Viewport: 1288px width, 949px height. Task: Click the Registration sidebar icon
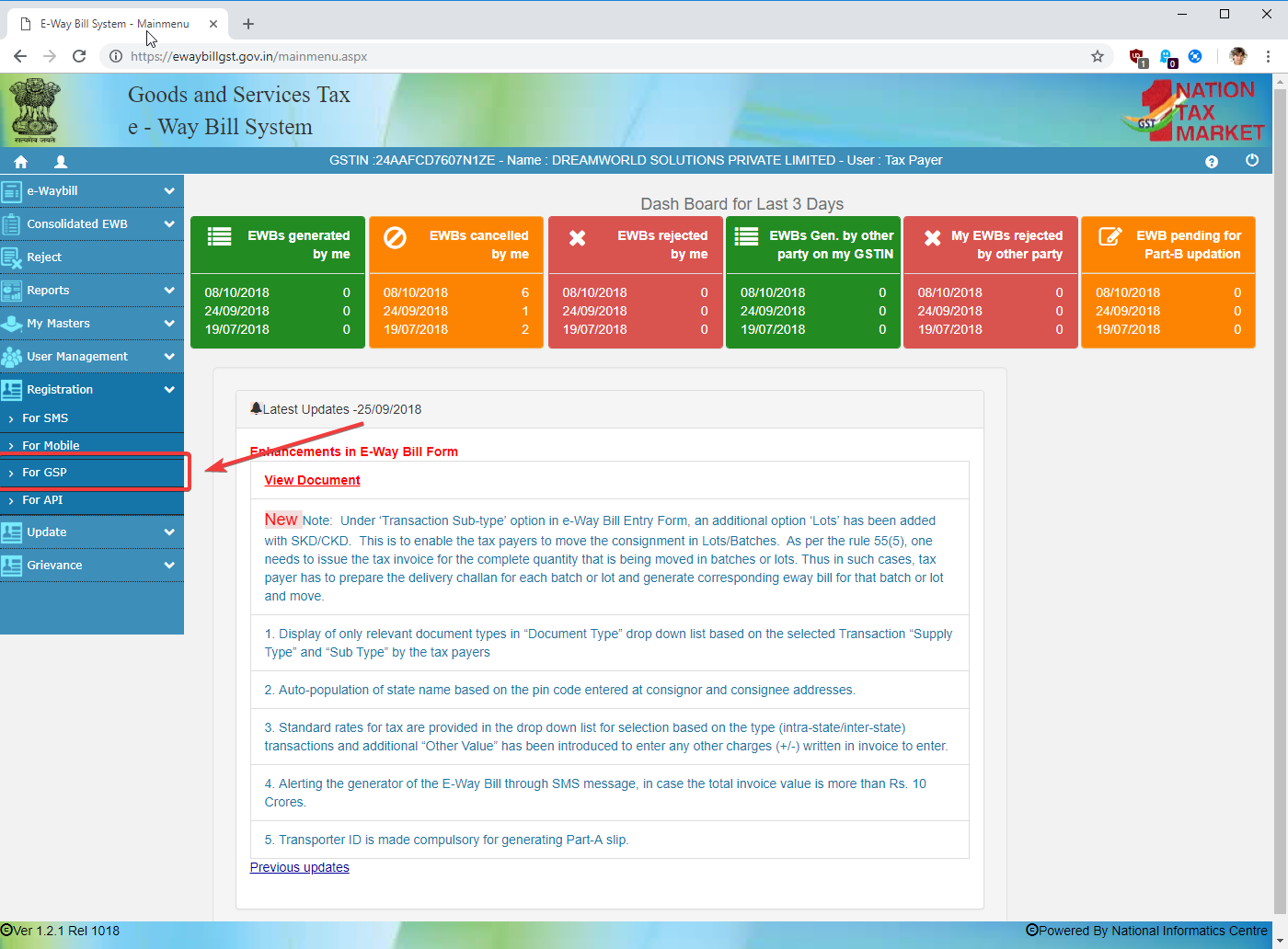point(11,390)
